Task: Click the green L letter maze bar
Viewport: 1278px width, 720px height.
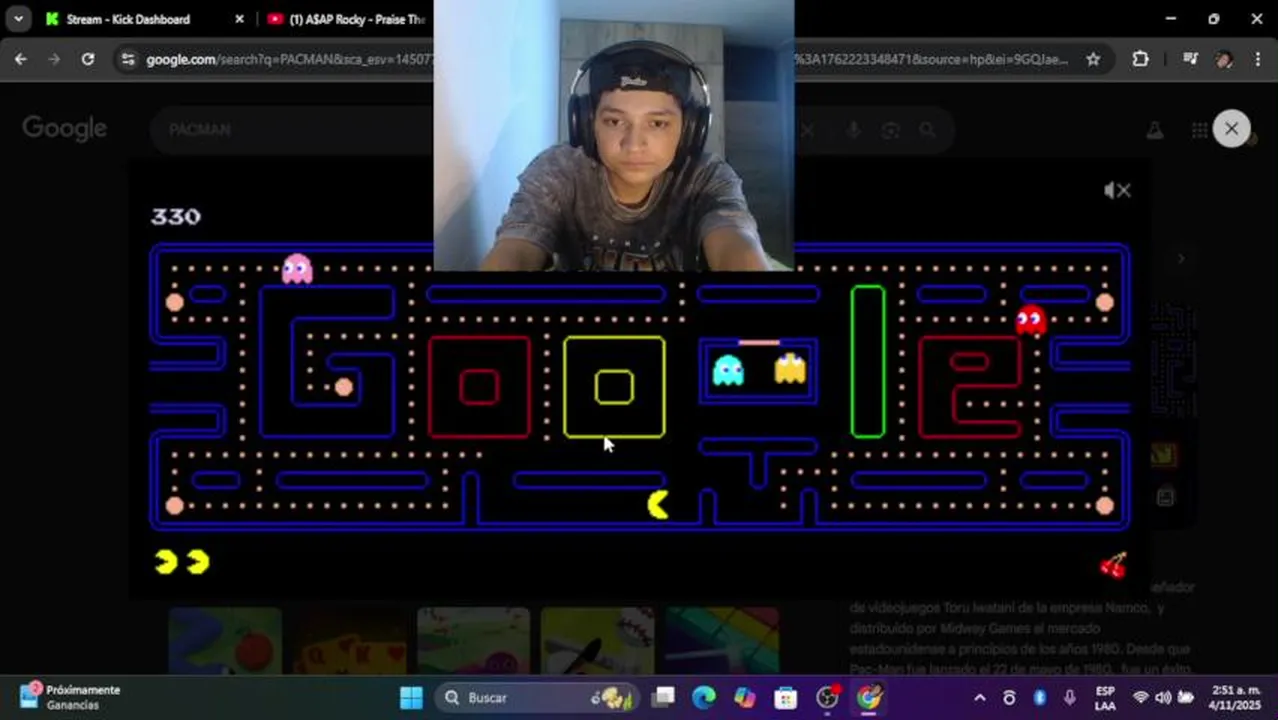Action: [x=868, y=361]
